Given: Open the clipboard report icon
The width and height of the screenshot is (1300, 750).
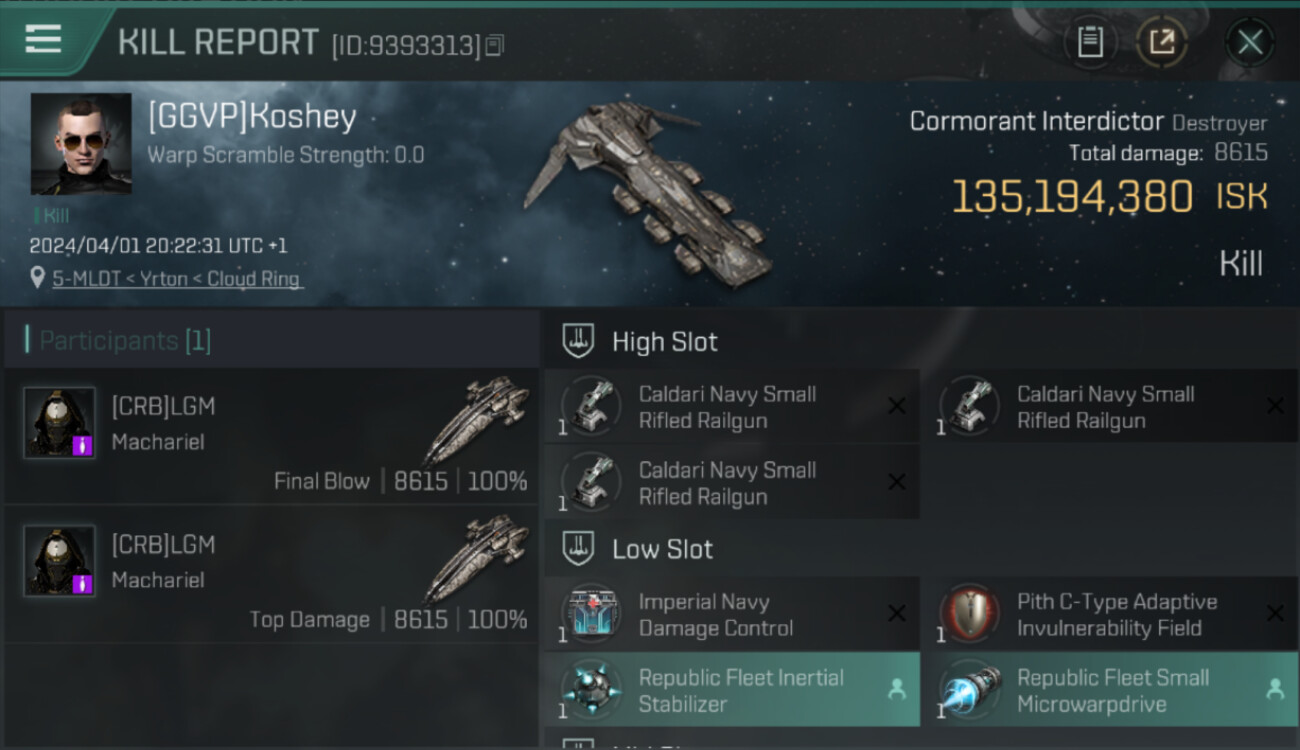Looking at the screenshot, I should [x=1090, y=42].
